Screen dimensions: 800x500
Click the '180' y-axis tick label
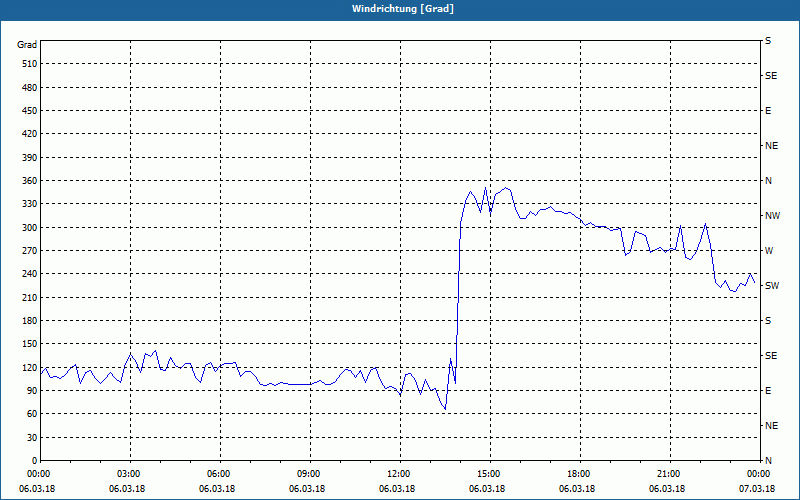click(x=30, y=321)
